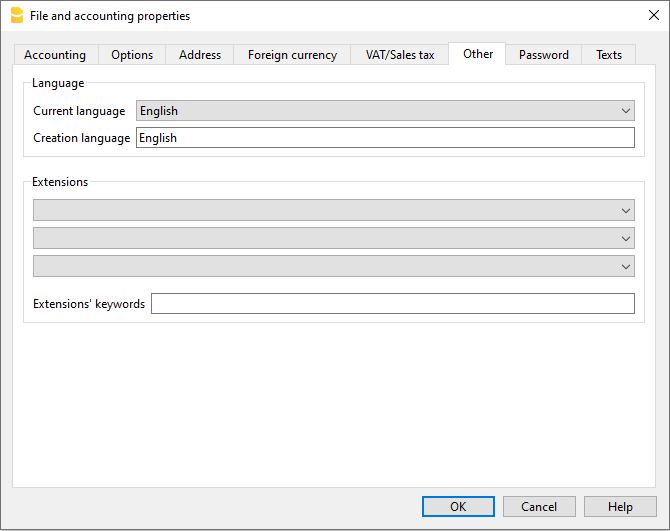Open the first Extensions dropdown
This screenshot has width=670, height=531.
[334, 210]
